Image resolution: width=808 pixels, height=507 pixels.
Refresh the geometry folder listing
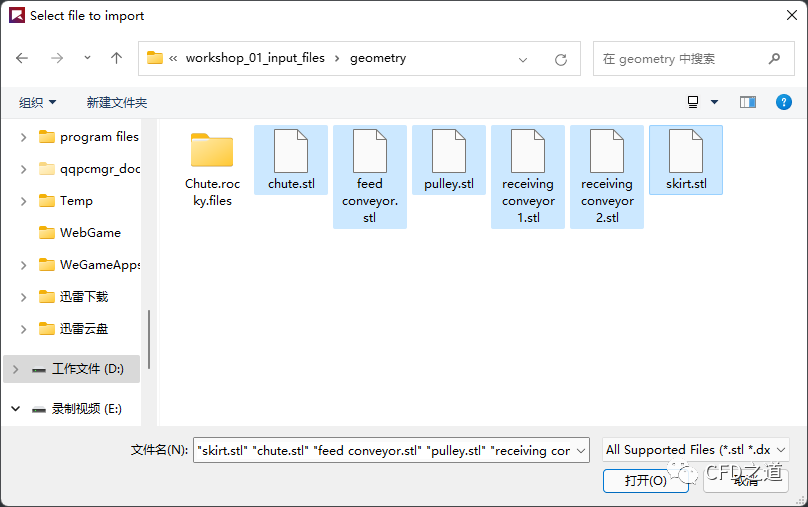[x=561, y=60]
